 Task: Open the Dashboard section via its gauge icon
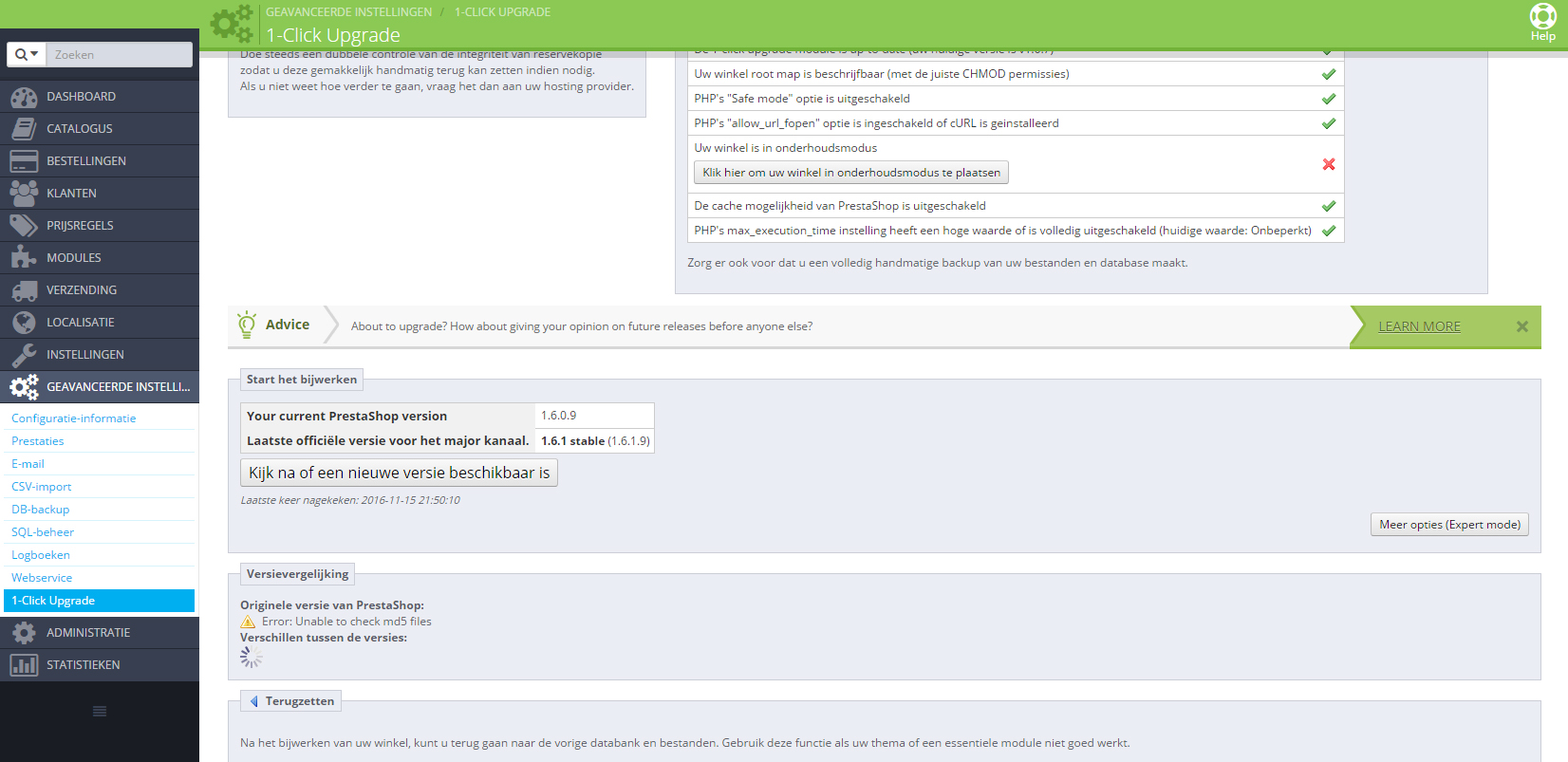(x=24, y=97)
